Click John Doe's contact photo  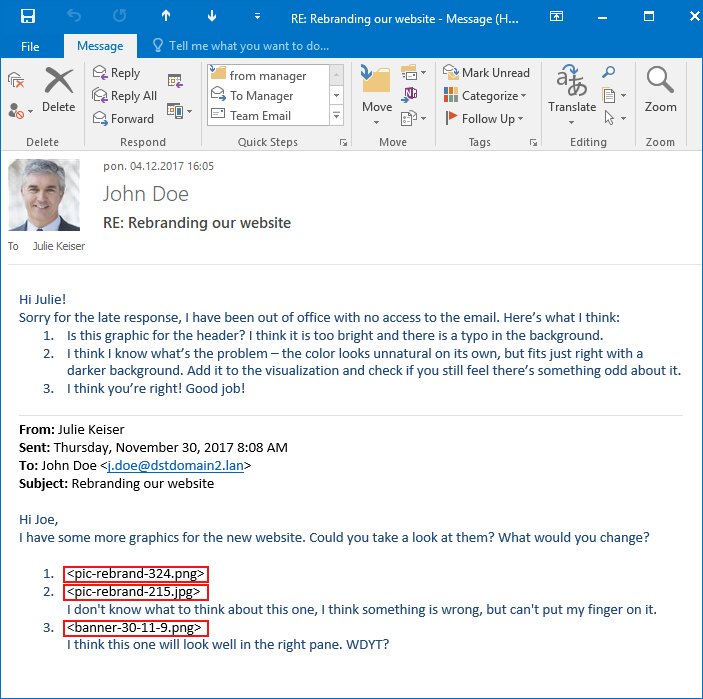pyautogui.click(x=44, y=195)
